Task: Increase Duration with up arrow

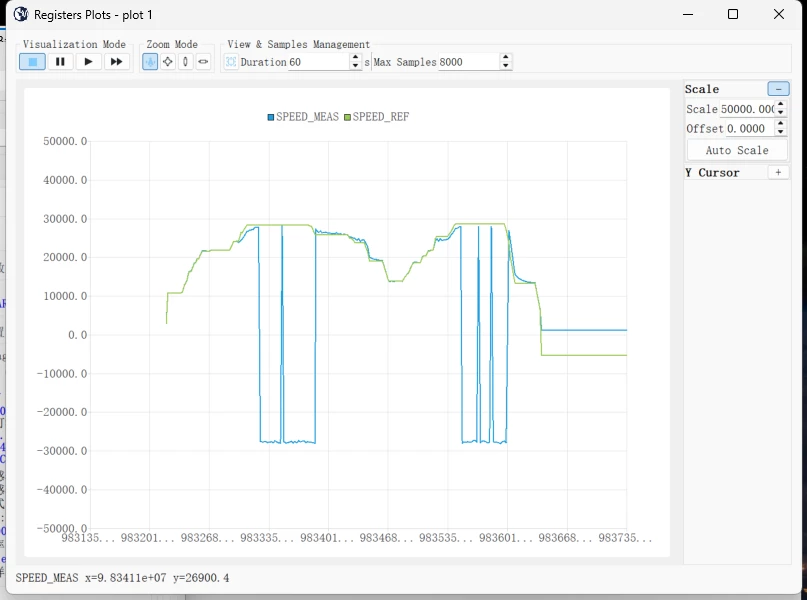Action: click(355, 58)
